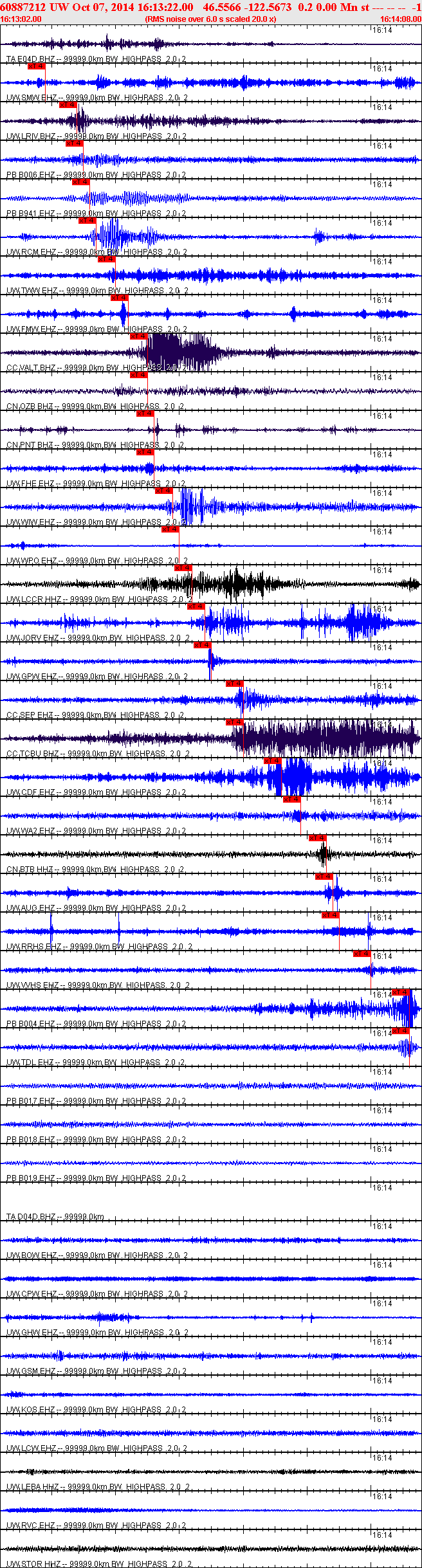422x1568 pixels.
Task: Click the UW.LRIV.BHZ station label
Action: pyautogui.click(x=32, y=136)
